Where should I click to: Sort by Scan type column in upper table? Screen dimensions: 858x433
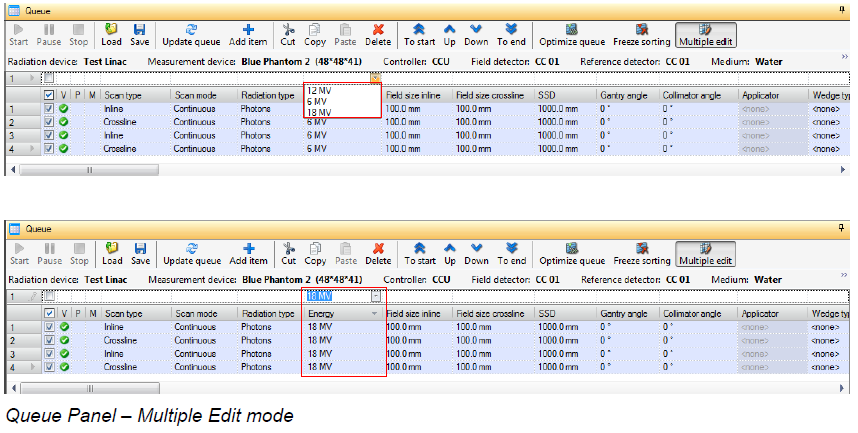[125, 95]
